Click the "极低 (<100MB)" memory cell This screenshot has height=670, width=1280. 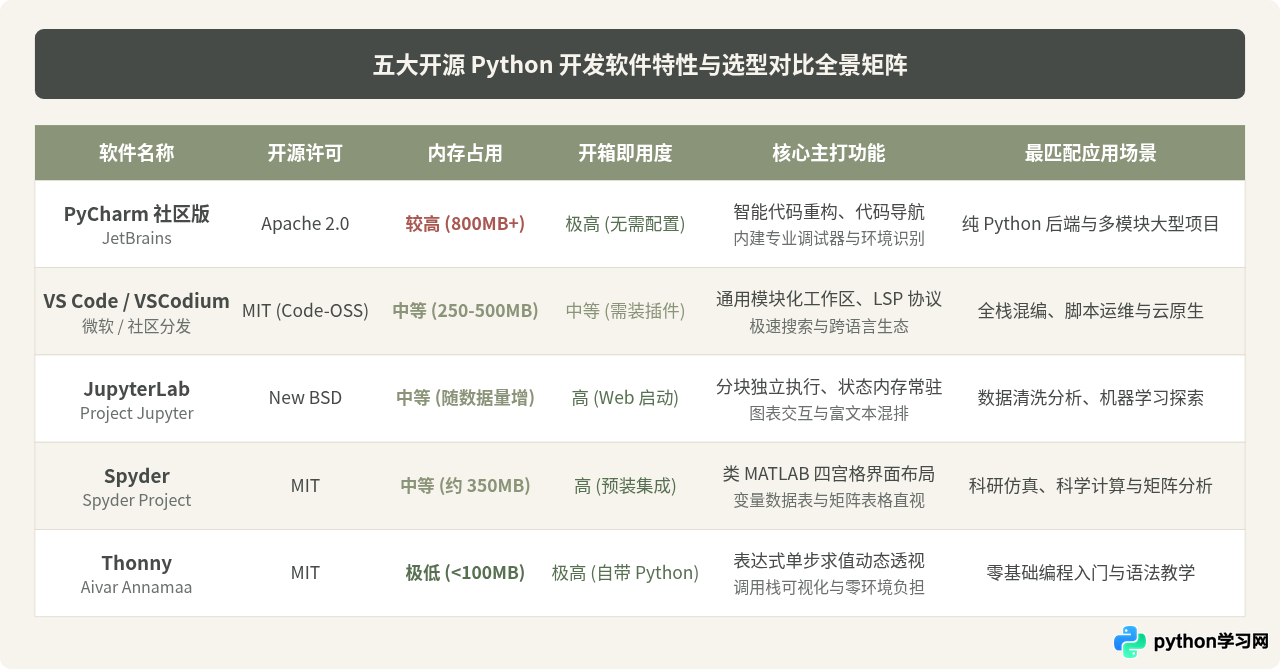pyautogui.click(x=465, y=572)
